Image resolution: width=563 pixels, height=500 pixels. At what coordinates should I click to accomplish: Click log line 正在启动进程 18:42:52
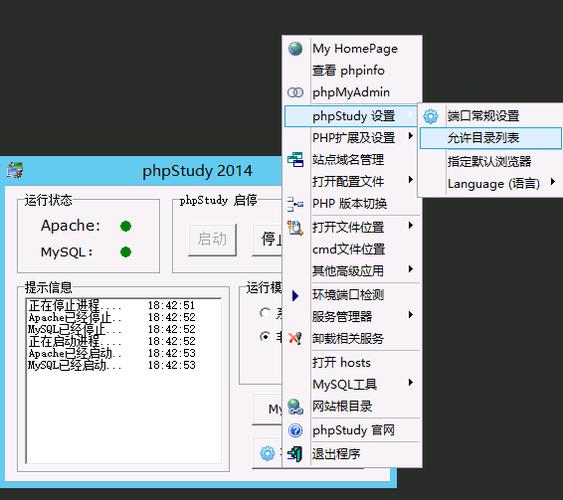pos(112,341)
